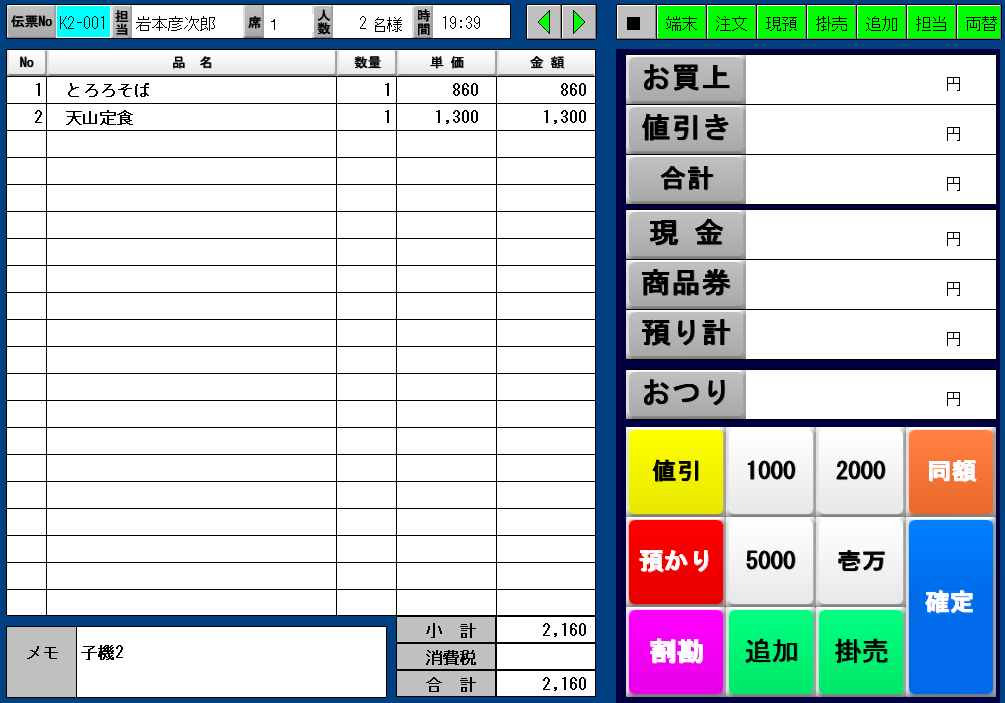Select the 注文 menu tab
Image resolution: width=1005 pixels, height=703 pixels.
click(731, 23)
